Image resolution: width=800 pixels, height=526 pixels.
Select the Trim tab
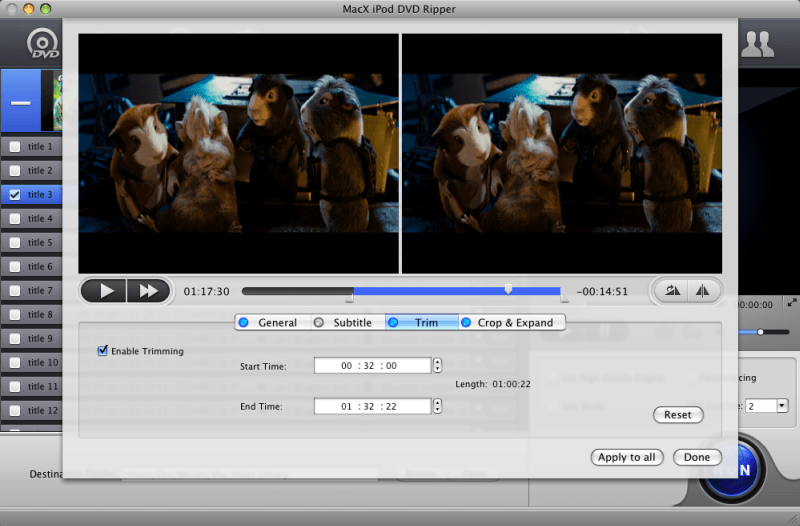pyautogui.click(x=422, y=322)
